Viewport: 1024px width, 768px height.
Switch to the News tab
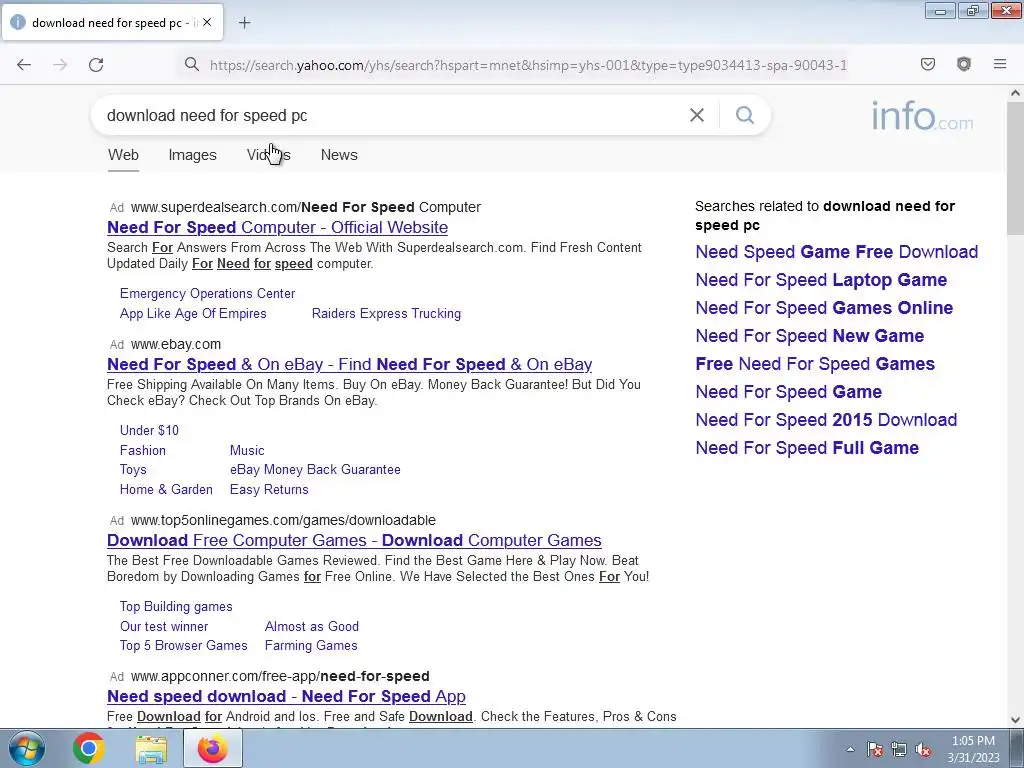coord(339,155)
